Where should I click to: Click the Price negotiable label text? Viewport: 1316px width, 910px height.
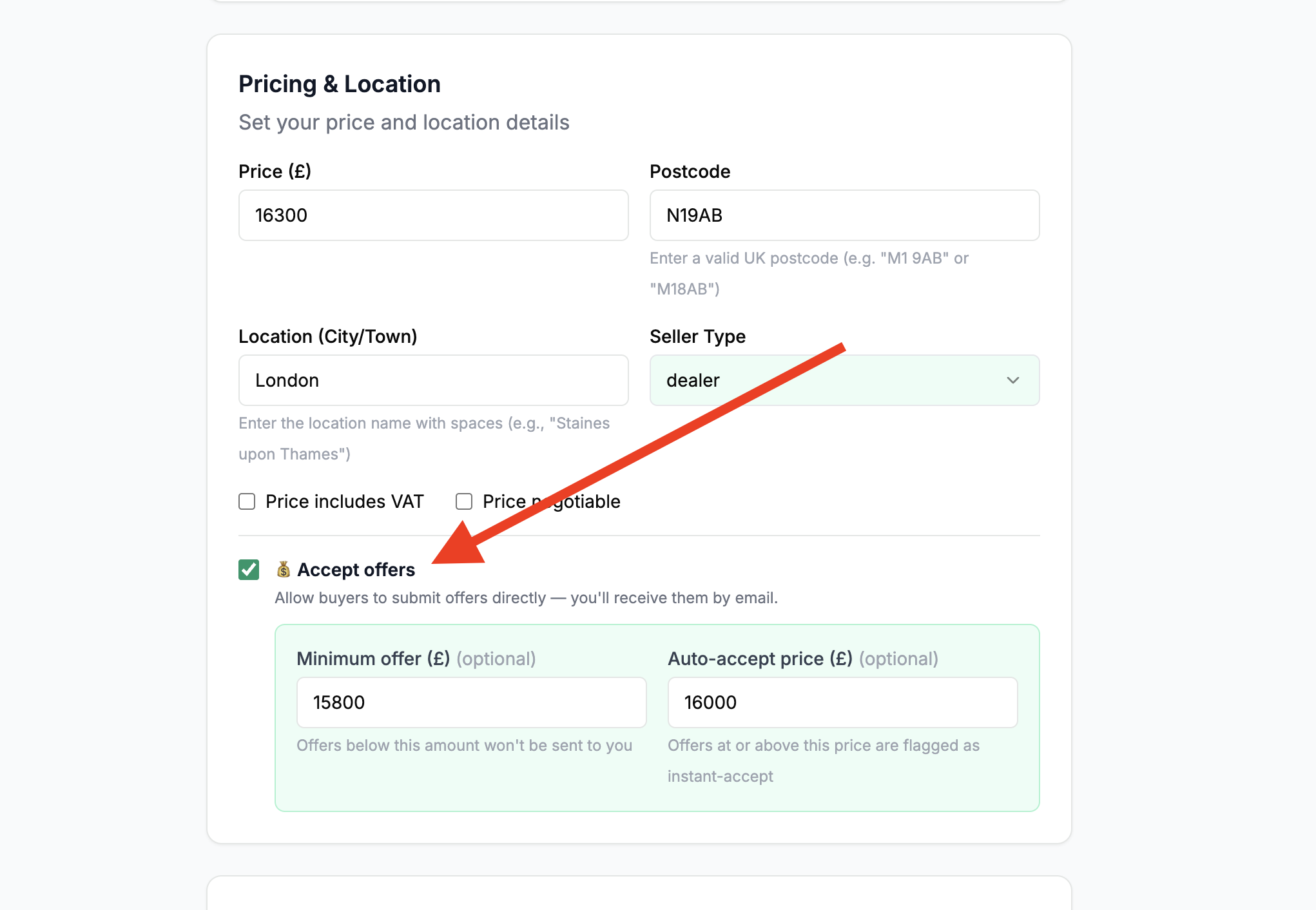552,501
